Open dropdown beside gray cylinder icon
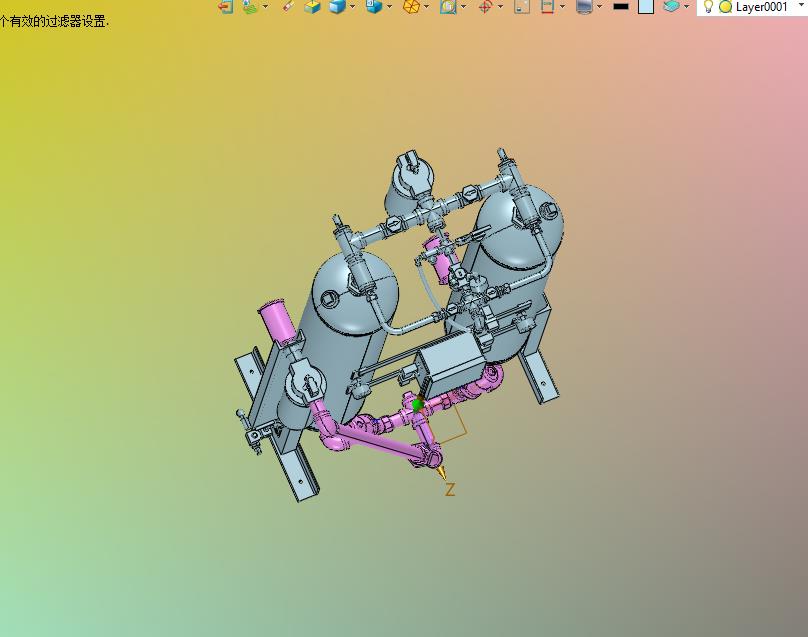Screen dimensions: 808x637 [x=599, y=6]
